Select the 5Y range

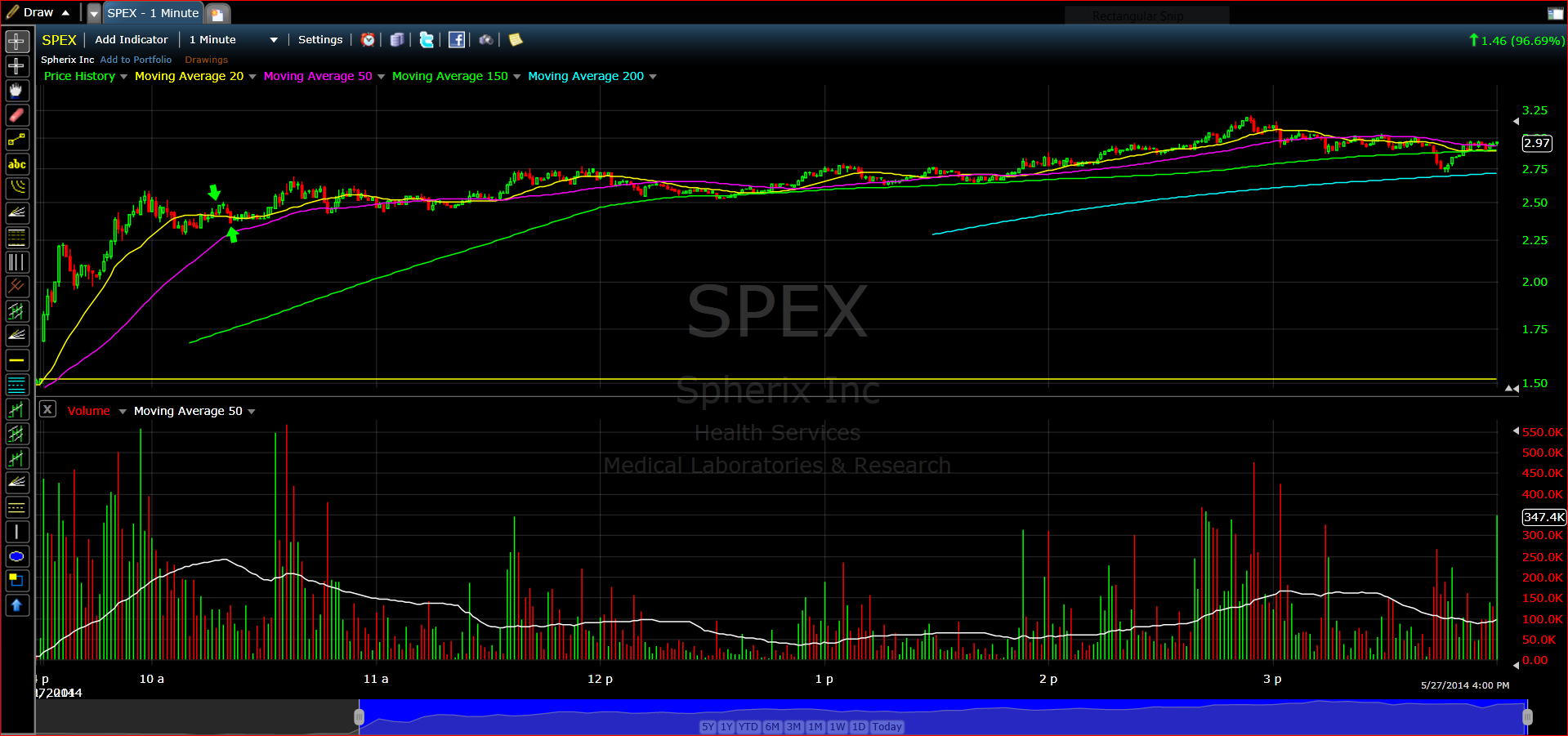point(708,726)
